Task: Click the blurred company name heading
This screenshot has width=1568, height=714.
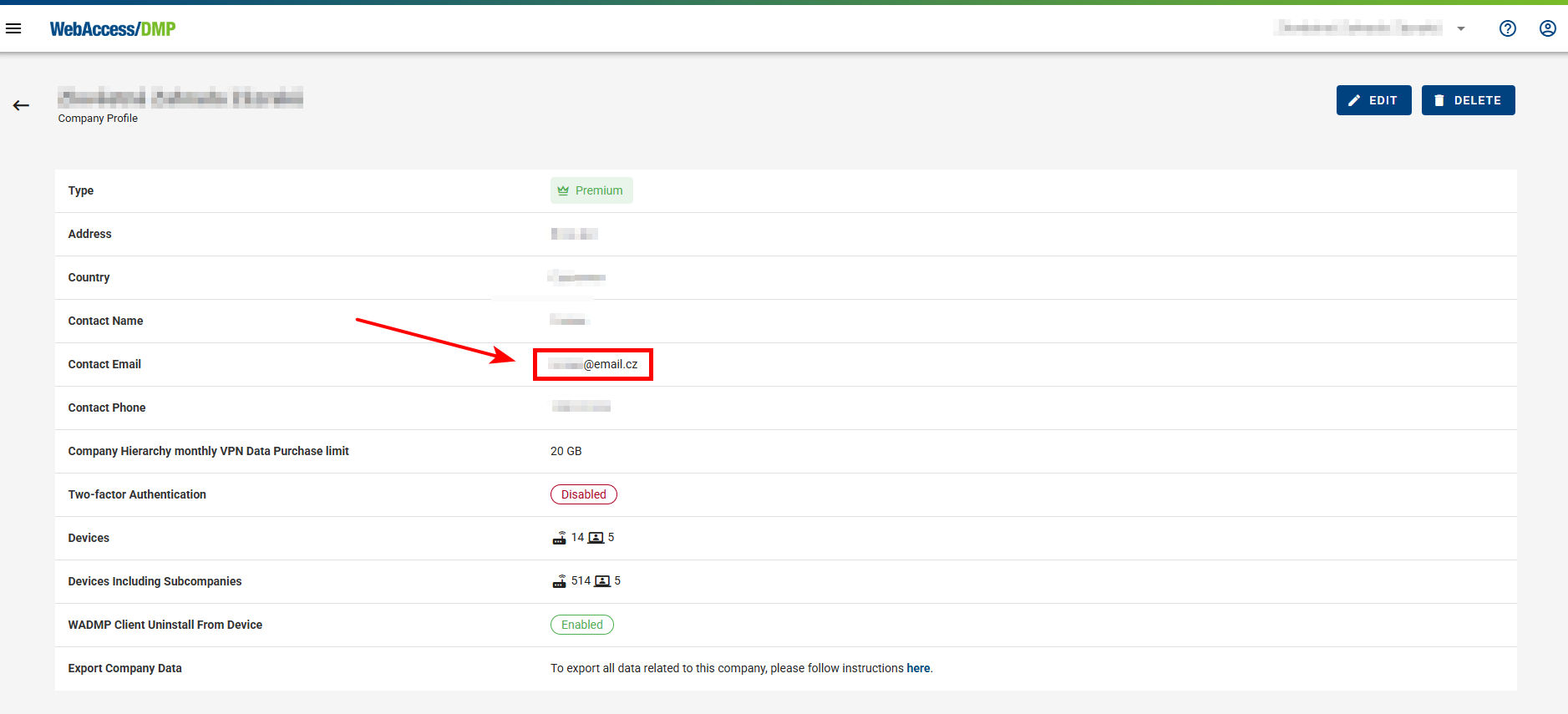Action: click(x=180, y=98)
